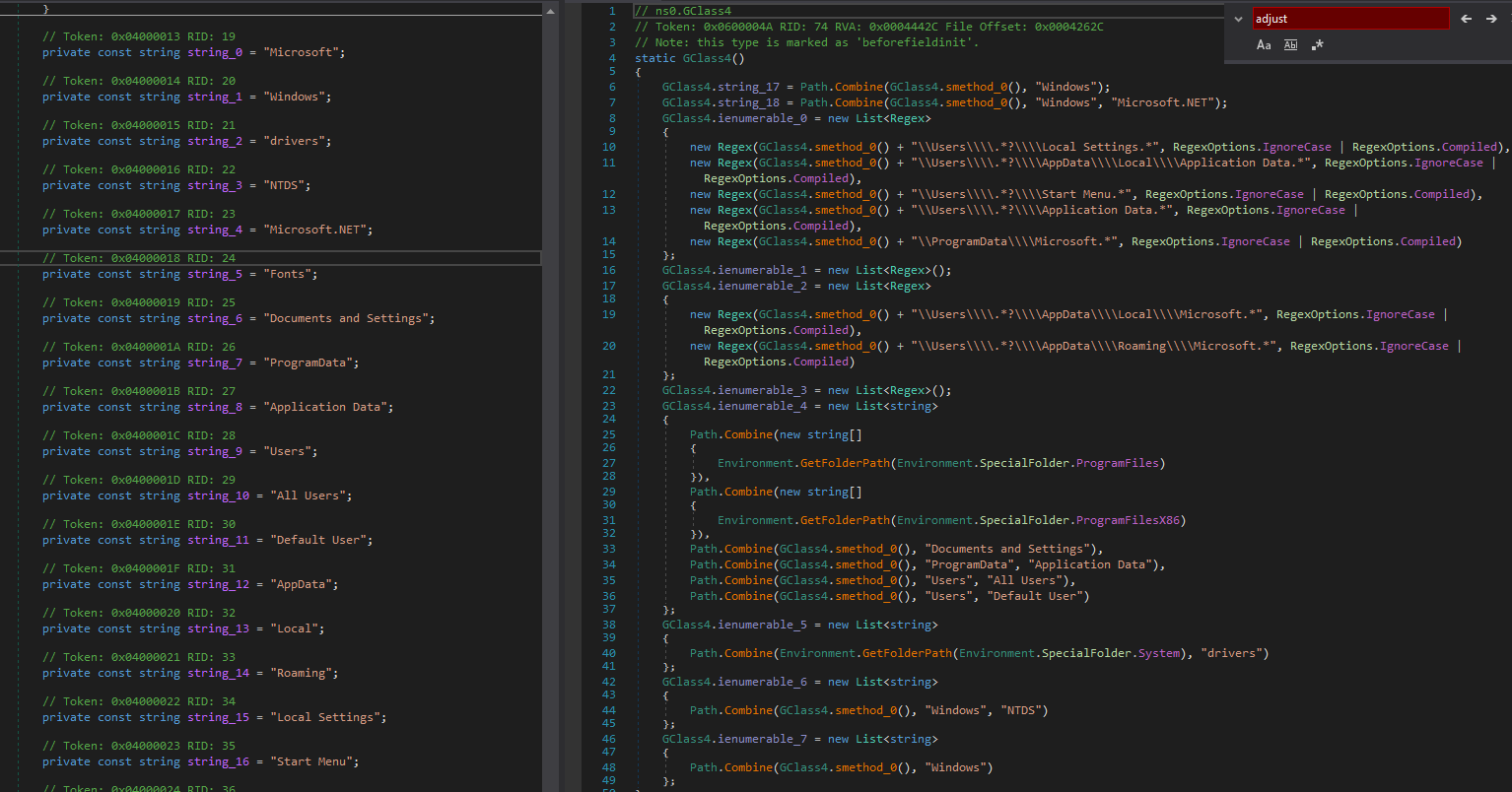
Task: Toggle Use Regular Expressions search option
Action: pyautogui.click(x=1318, y=45)
